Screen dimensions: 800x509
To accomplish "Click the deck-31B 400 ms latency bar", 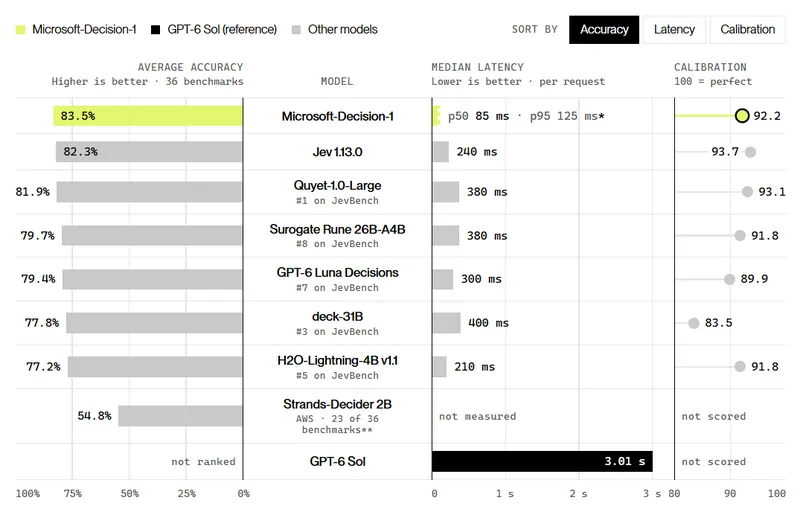I will pos(446,323).
